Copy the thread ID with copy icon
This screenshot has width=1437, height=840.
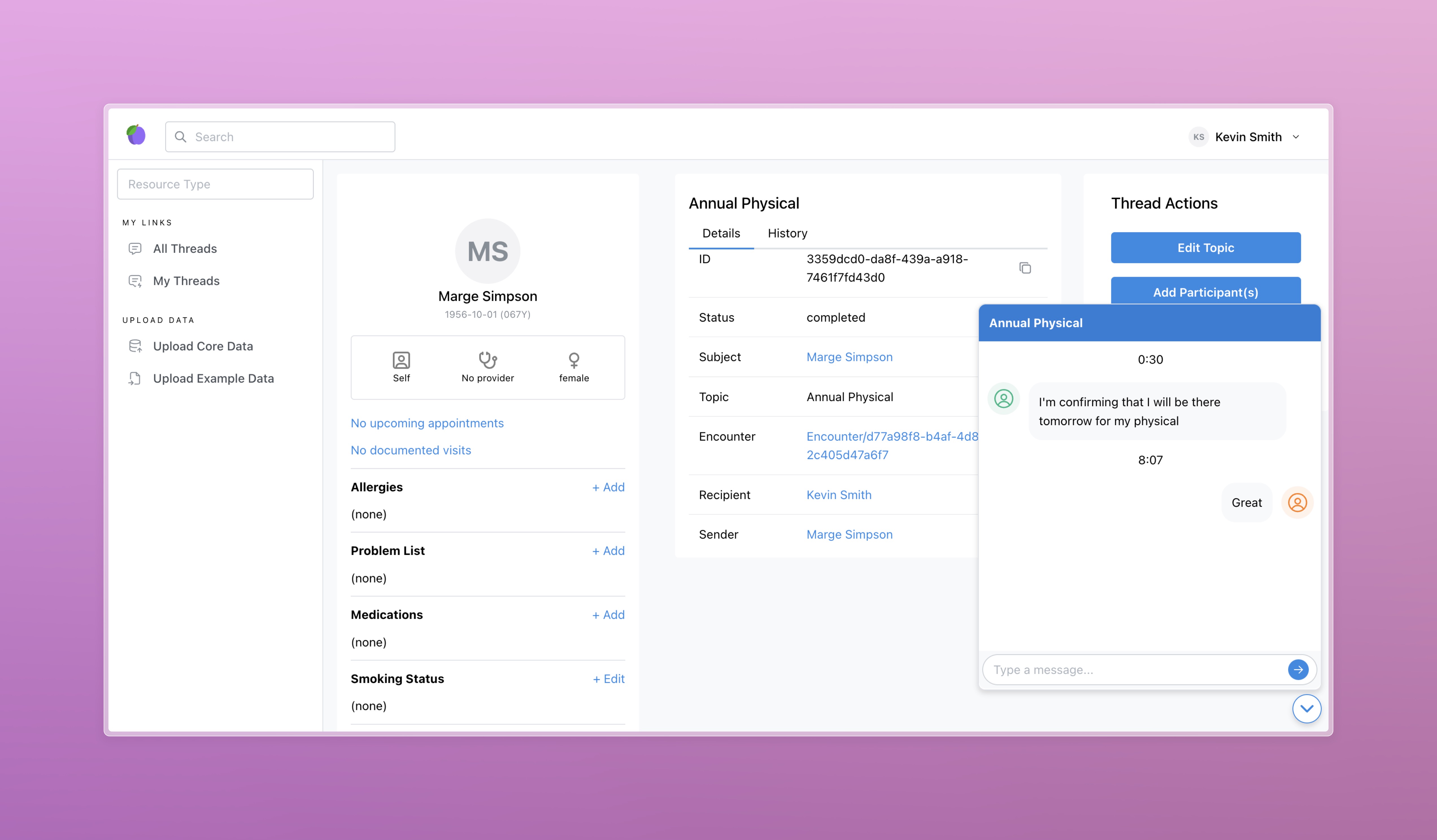(x=1025, y=268)
